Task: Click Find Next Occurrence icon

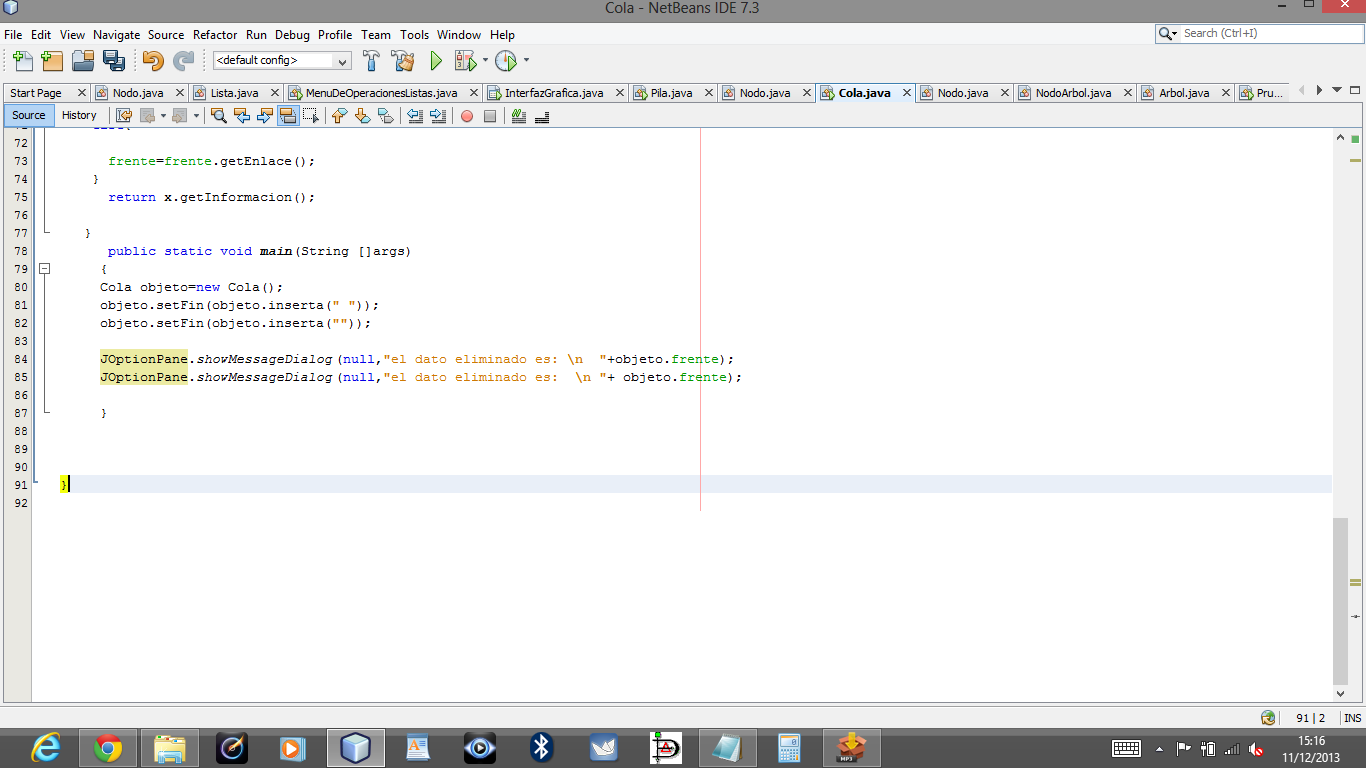Action: pyautogui.click(x=265, y=116)
